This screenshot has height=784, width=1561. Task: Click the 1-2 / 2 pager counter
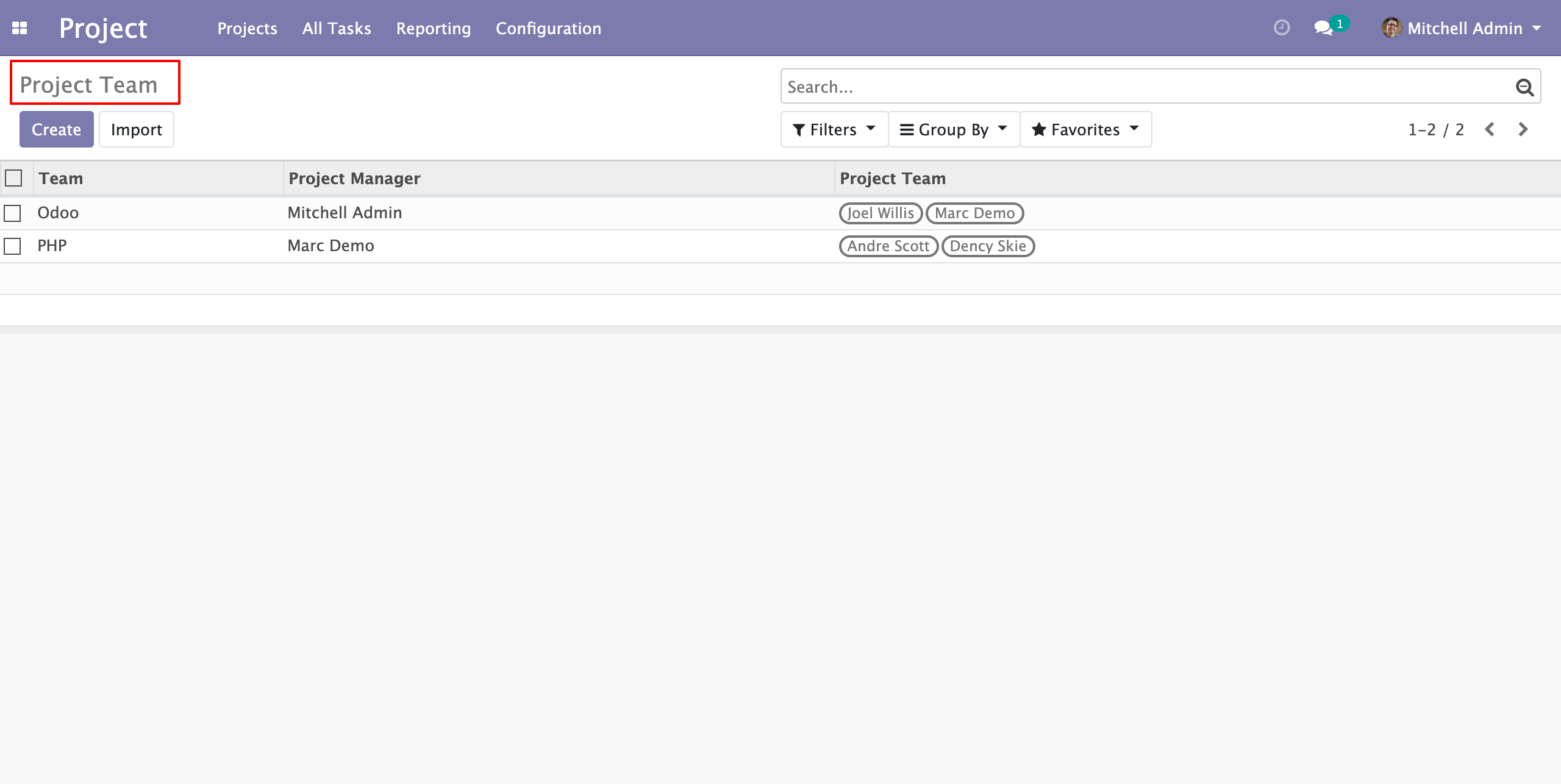pos(1435,129)
